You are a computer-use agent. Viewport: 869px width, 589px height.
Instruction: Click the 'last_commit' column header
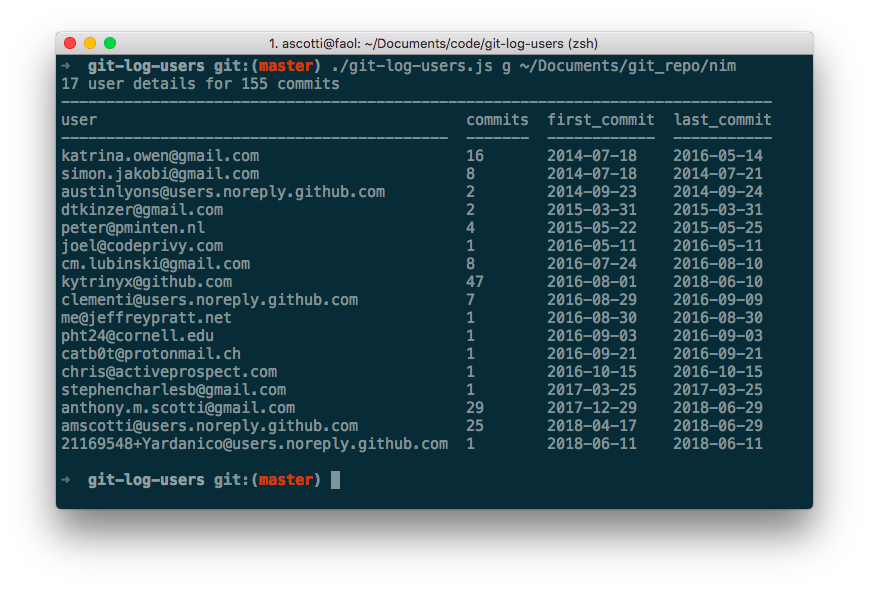coord(723,120)
